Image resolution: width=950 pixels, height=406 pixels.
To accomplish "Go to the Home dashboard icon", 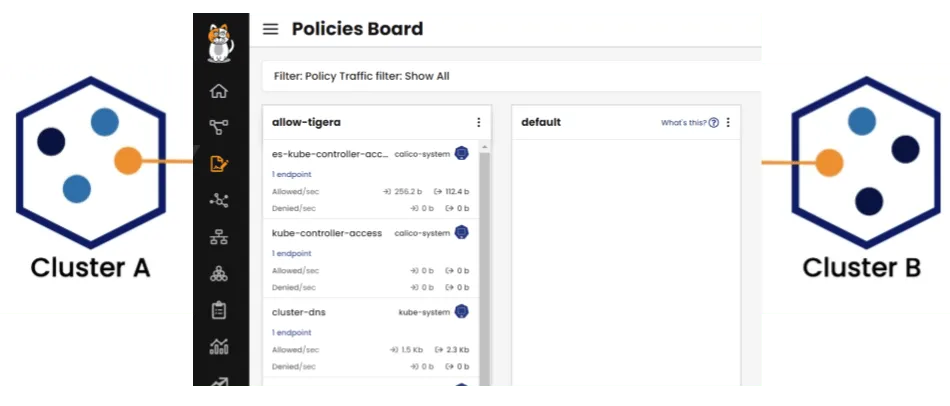I will [219, 92].
